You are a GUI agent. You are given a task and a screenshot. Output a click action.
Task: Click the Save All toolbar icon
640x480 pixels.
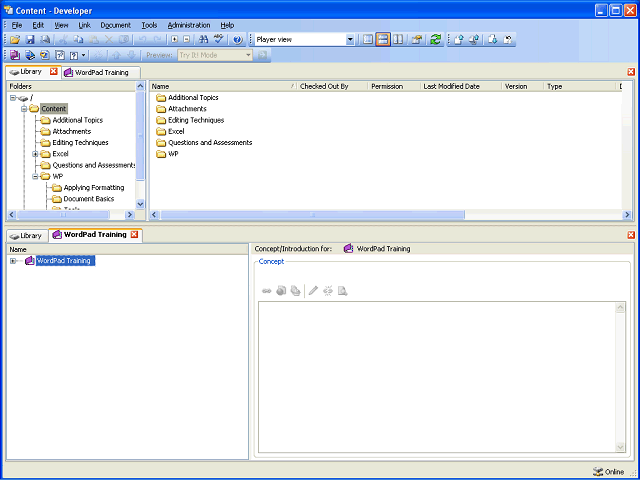click(x=45, y=40)
